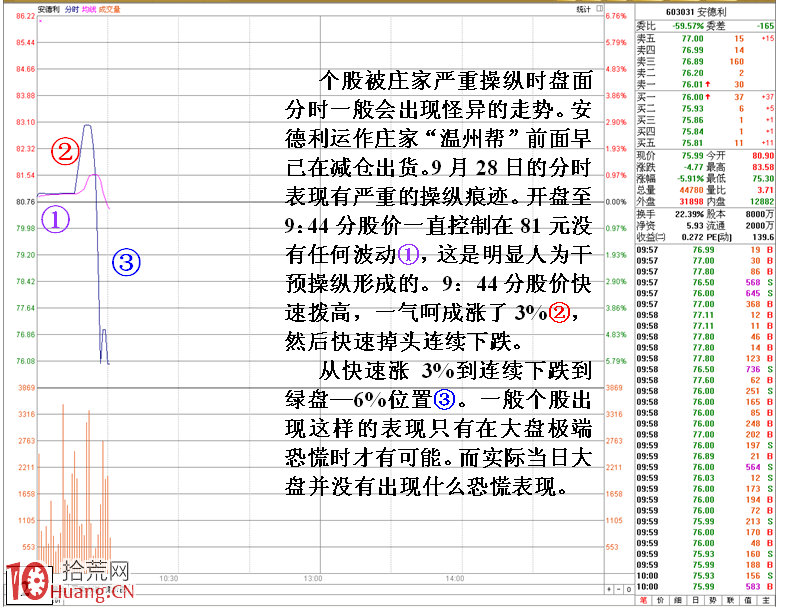
Task: Switch to the 主 tab
Action: (766, 600)
